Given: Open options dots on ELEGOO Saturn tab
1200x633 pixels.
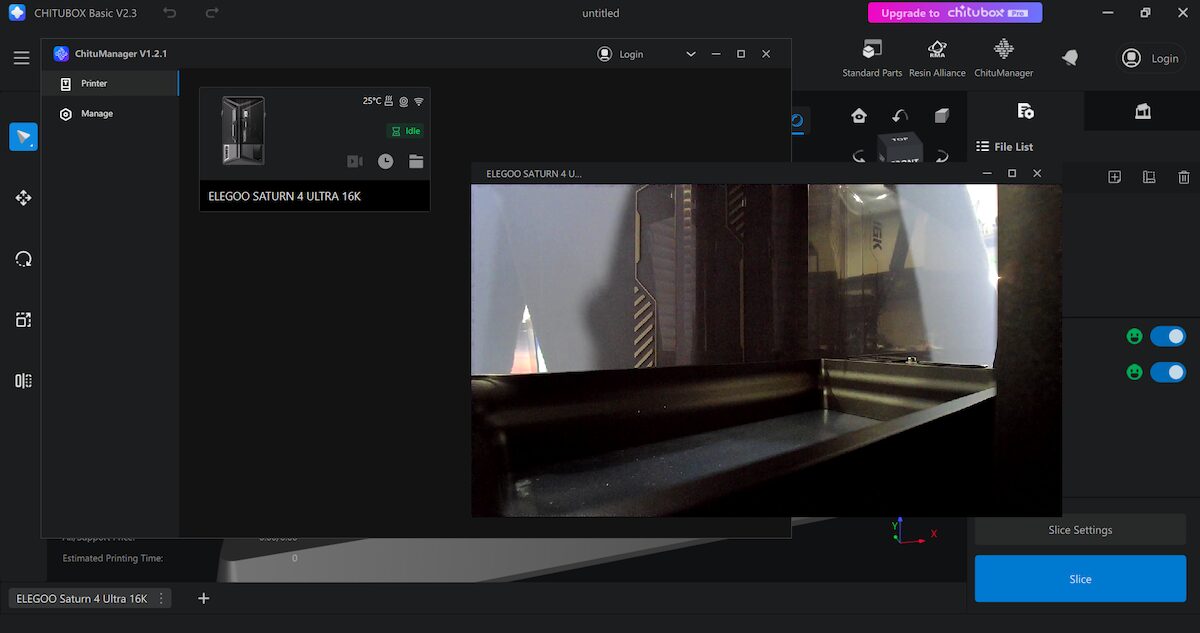Looking at the screenshot, I should (161, 599).
